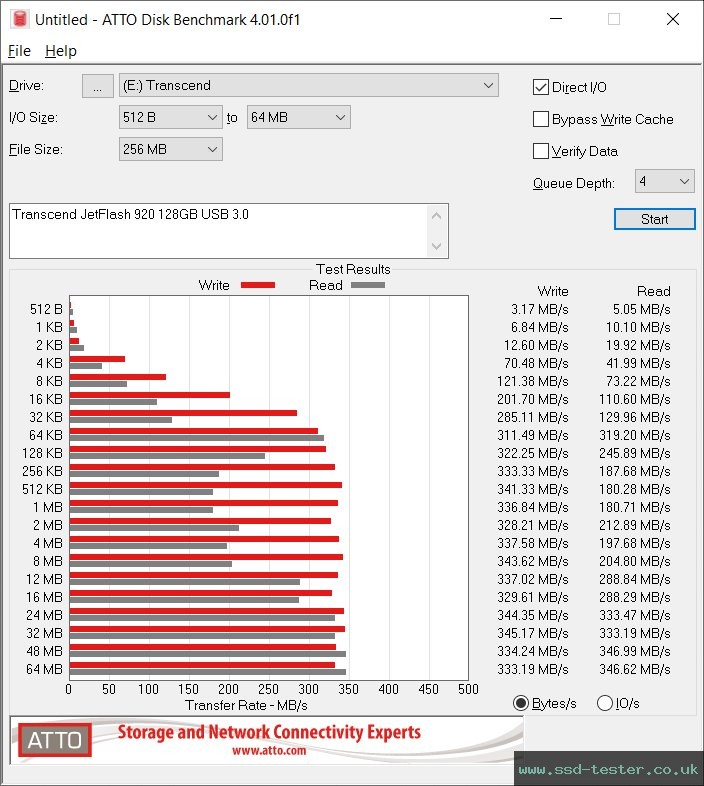This screenshot has height=786, width=704.
Task: Click the ATTO logo in the banner
Action: [55, 740]
